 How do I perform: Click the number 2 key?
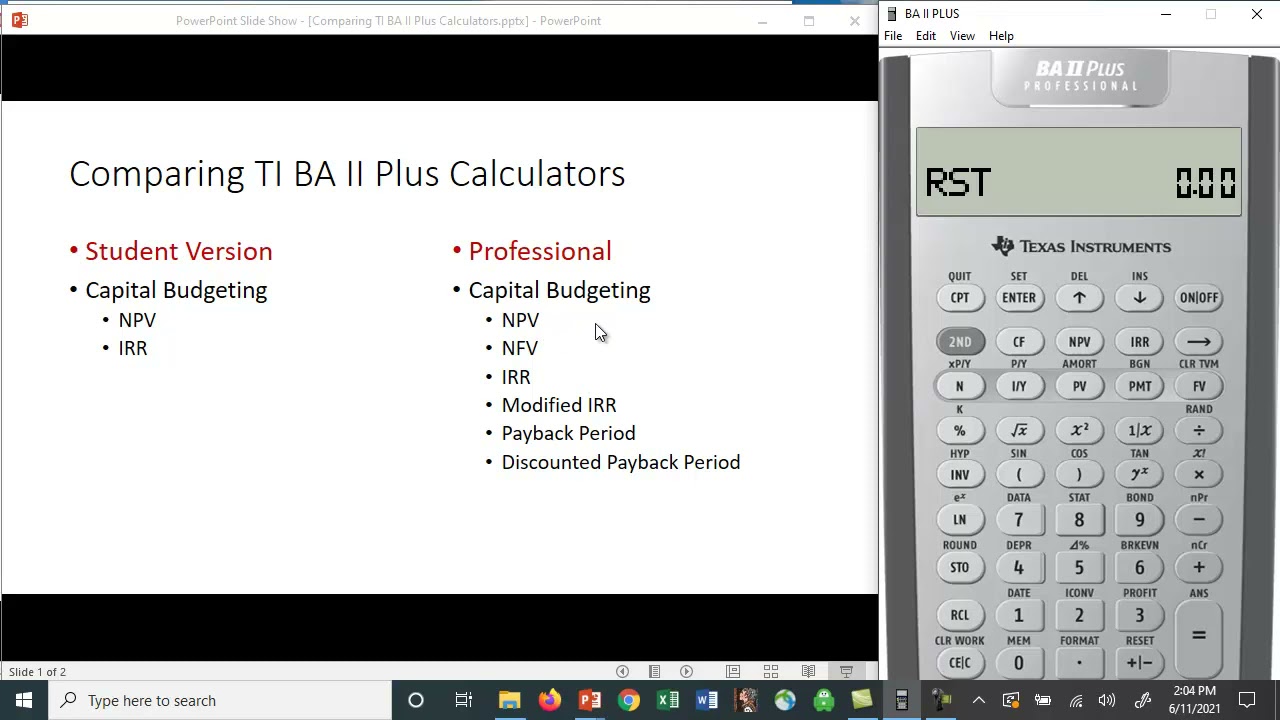[1079, 615]
